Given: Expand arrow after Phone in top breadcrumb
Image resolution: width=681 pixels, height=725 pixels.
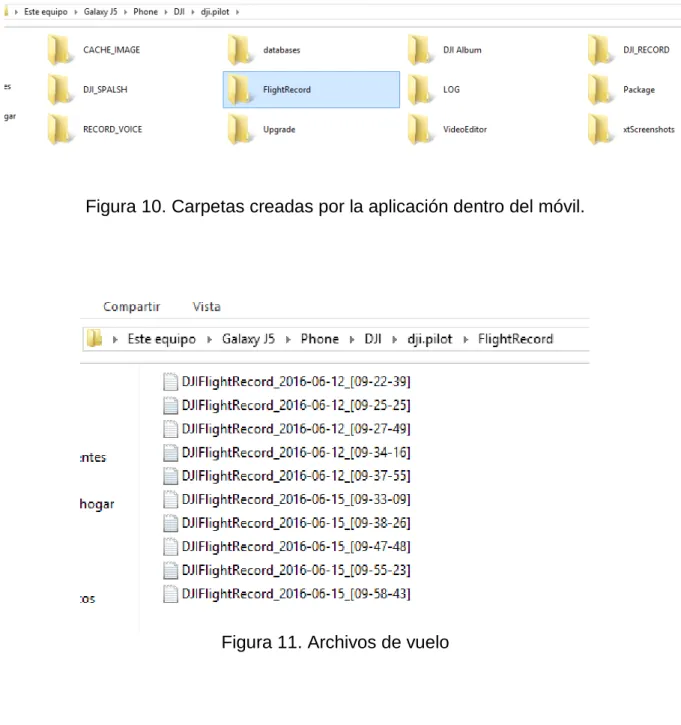Looking at the screenshot, I should [166, 12].
